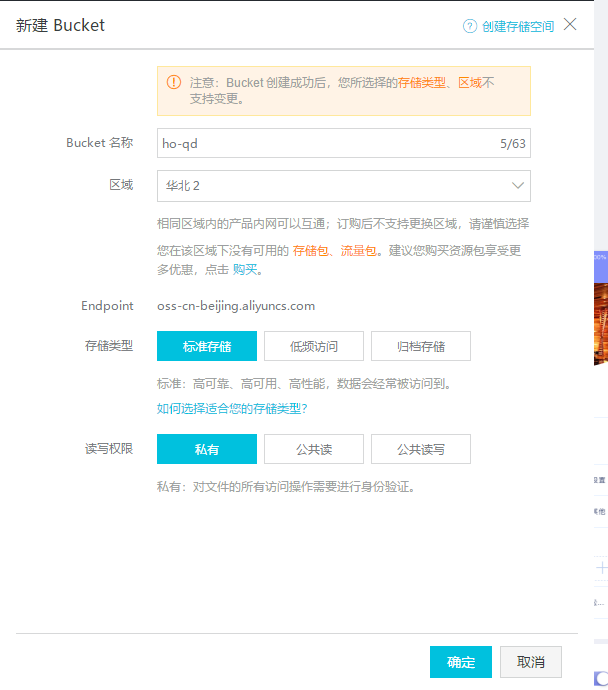The height and width of the screenshot is (690, 608).
Task: Click the 5/63 character counter
Action: click(x=513, y=143)
